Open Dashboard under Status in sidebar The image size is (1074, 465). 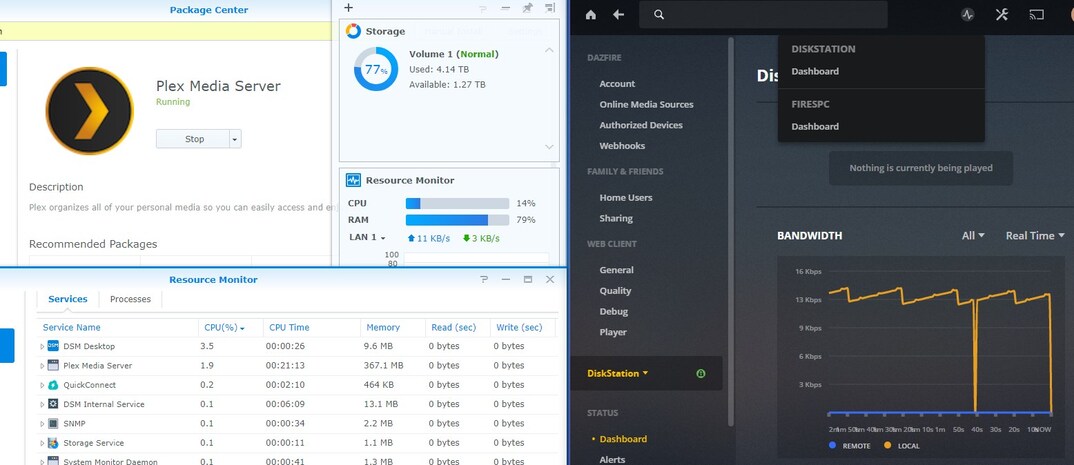tap(623, 439)
